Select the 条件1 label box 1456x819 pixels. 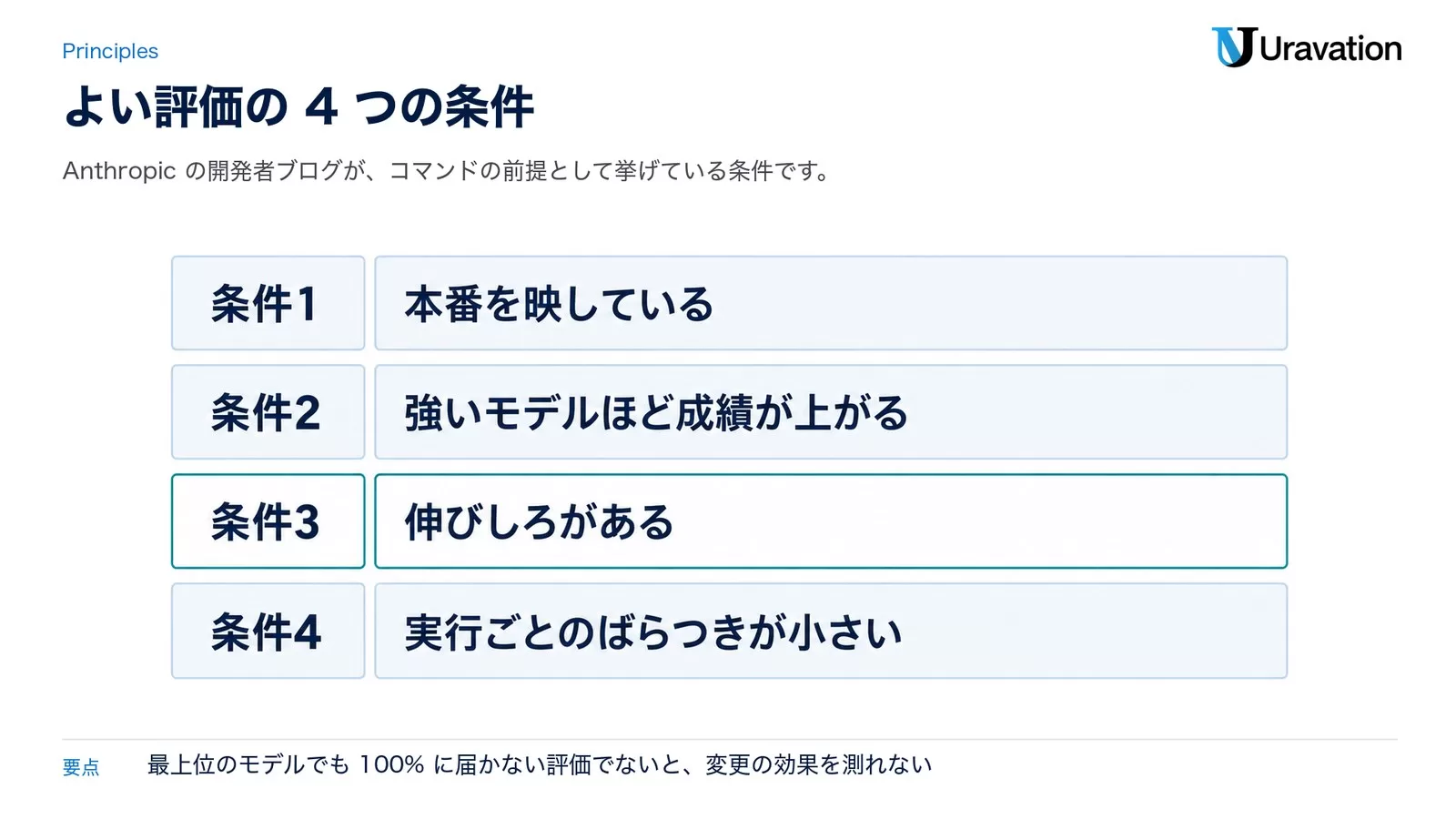[268, 303]
